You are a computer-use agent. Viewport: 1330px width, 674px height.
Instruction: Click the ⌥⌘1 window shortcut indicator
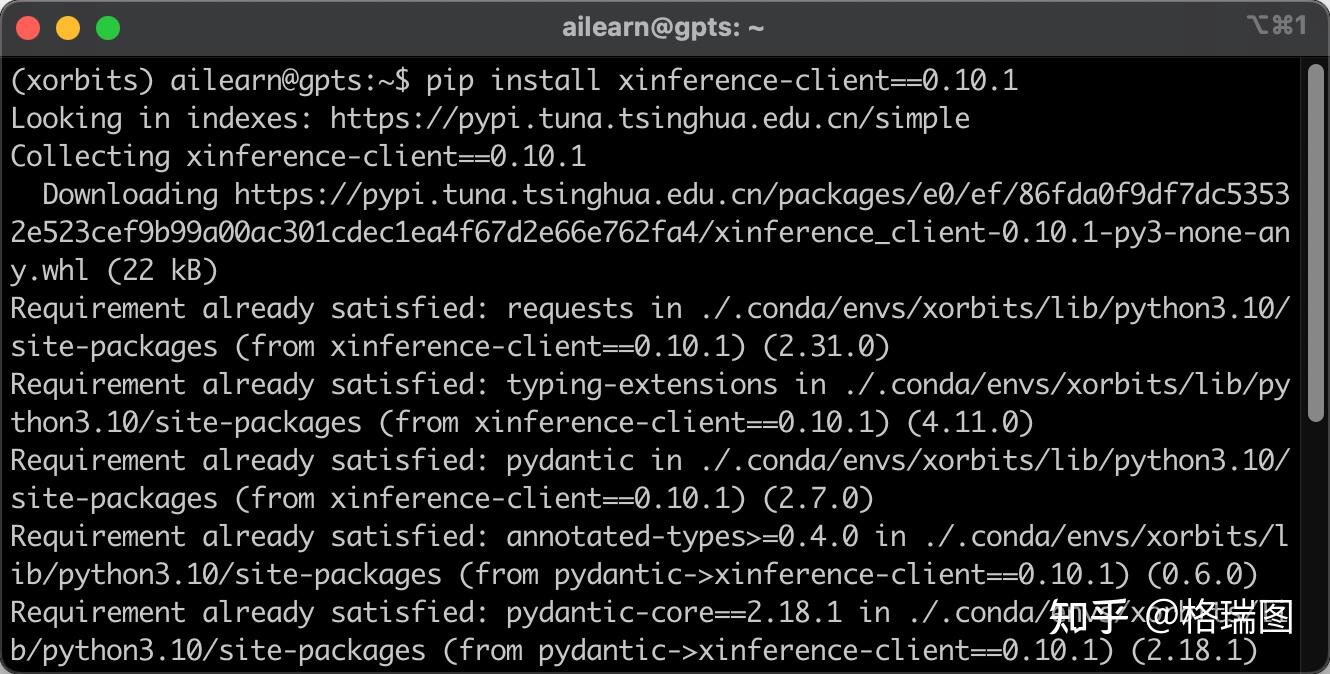tap(1276, 26)
